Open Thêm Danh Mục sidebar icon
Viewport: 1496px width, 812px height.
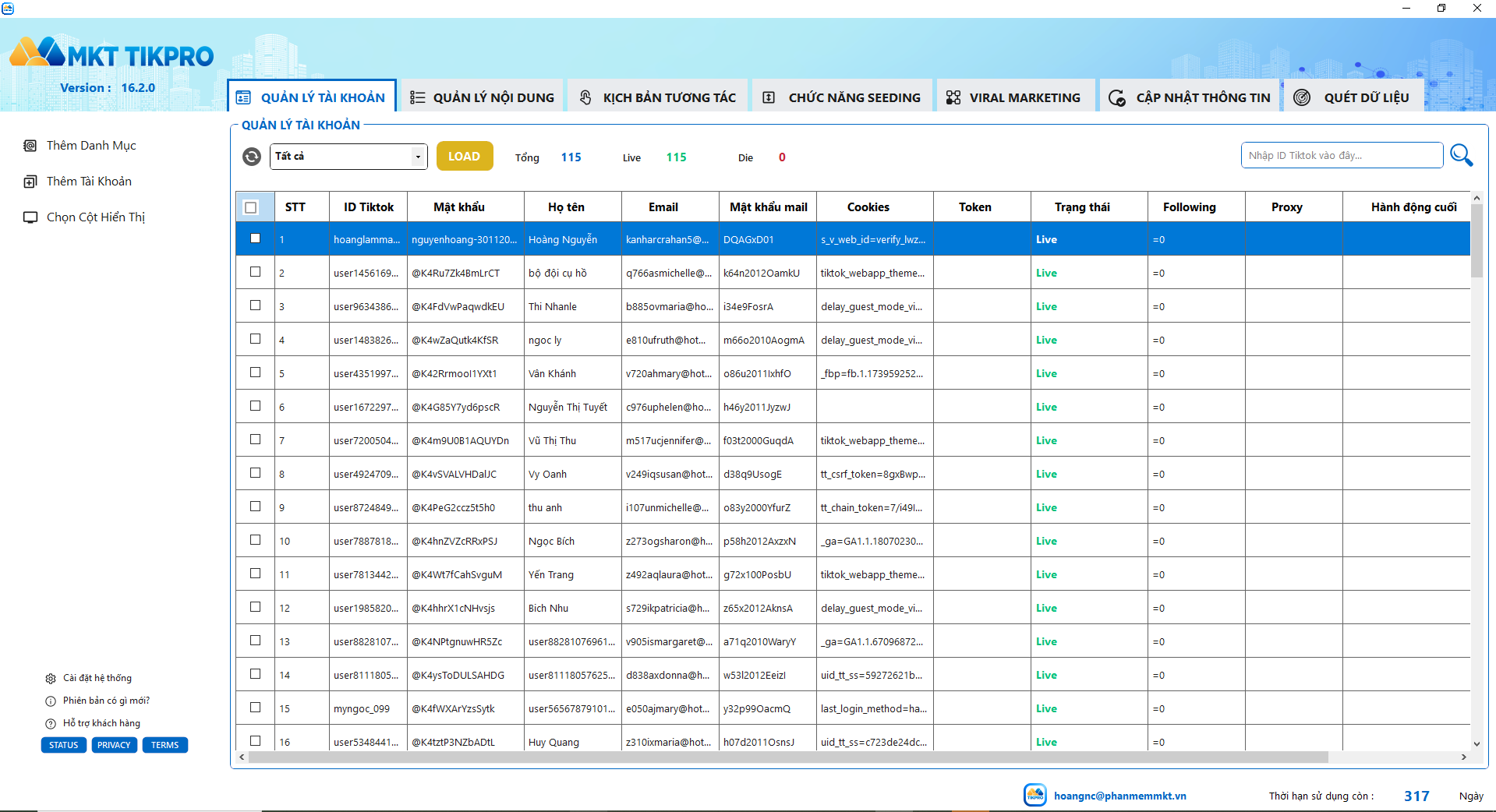coord(30,146)
